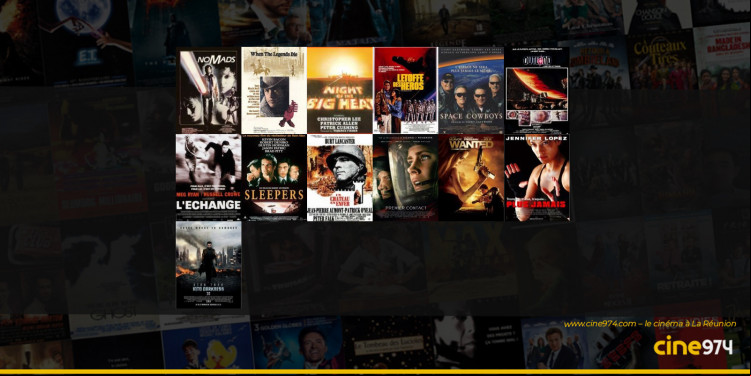
Task: Open the L'Echange poster with Meg Ryan
Action: pyautogui.click(x=209, y=177)
